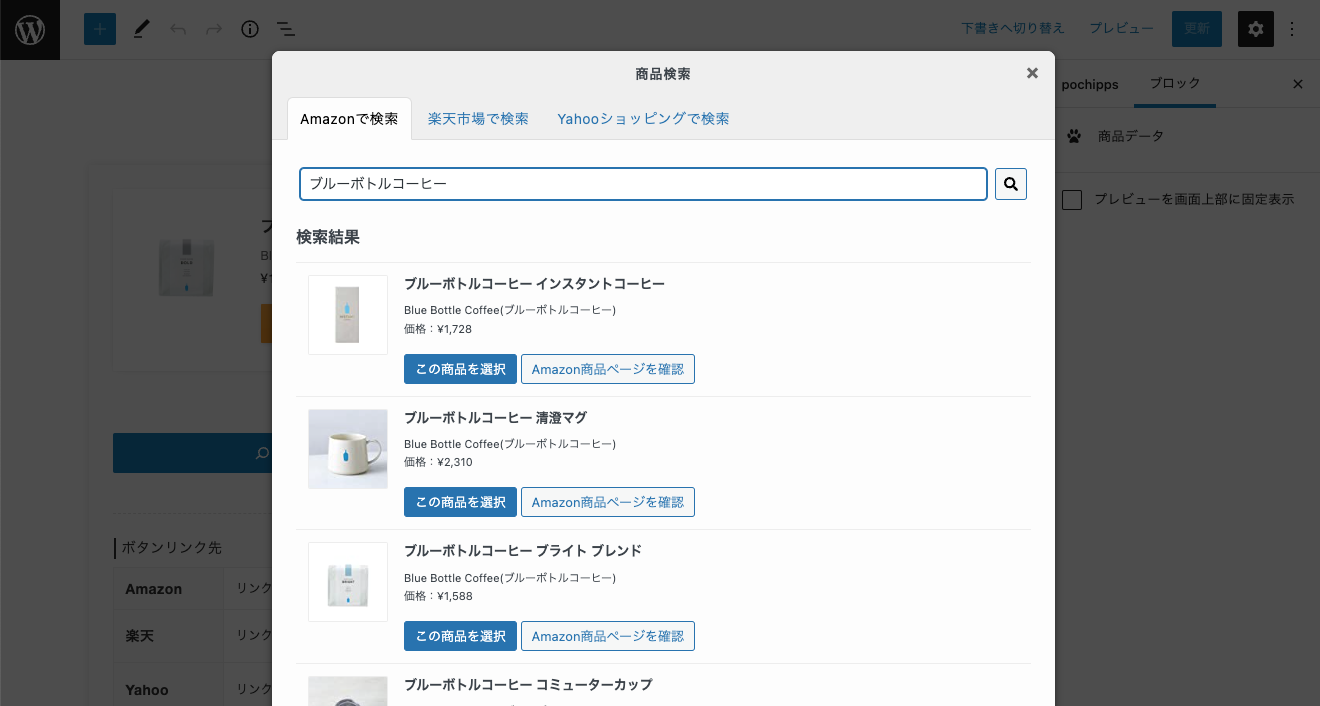Click the paw icon beside 商品データ

coord(1074,136)
